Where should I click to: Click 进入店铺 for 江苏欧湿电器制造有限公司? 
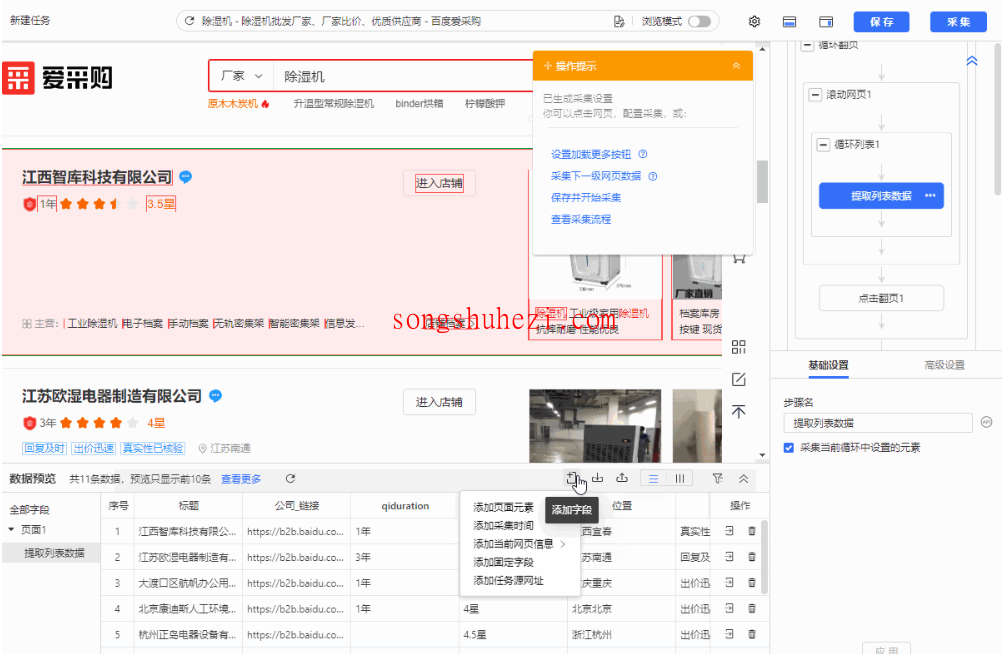pos(439,402)
